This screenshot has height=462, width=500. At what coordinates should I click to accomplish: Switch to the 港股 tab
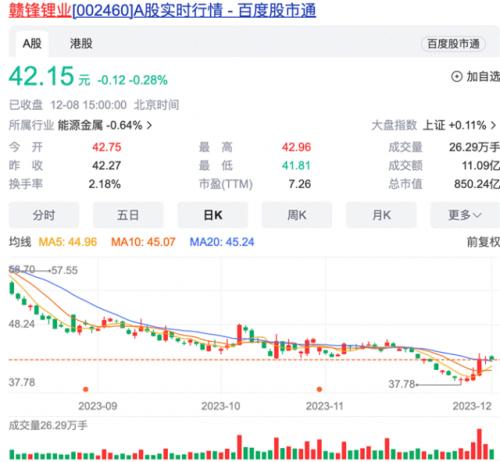click(x=81, y=43)
